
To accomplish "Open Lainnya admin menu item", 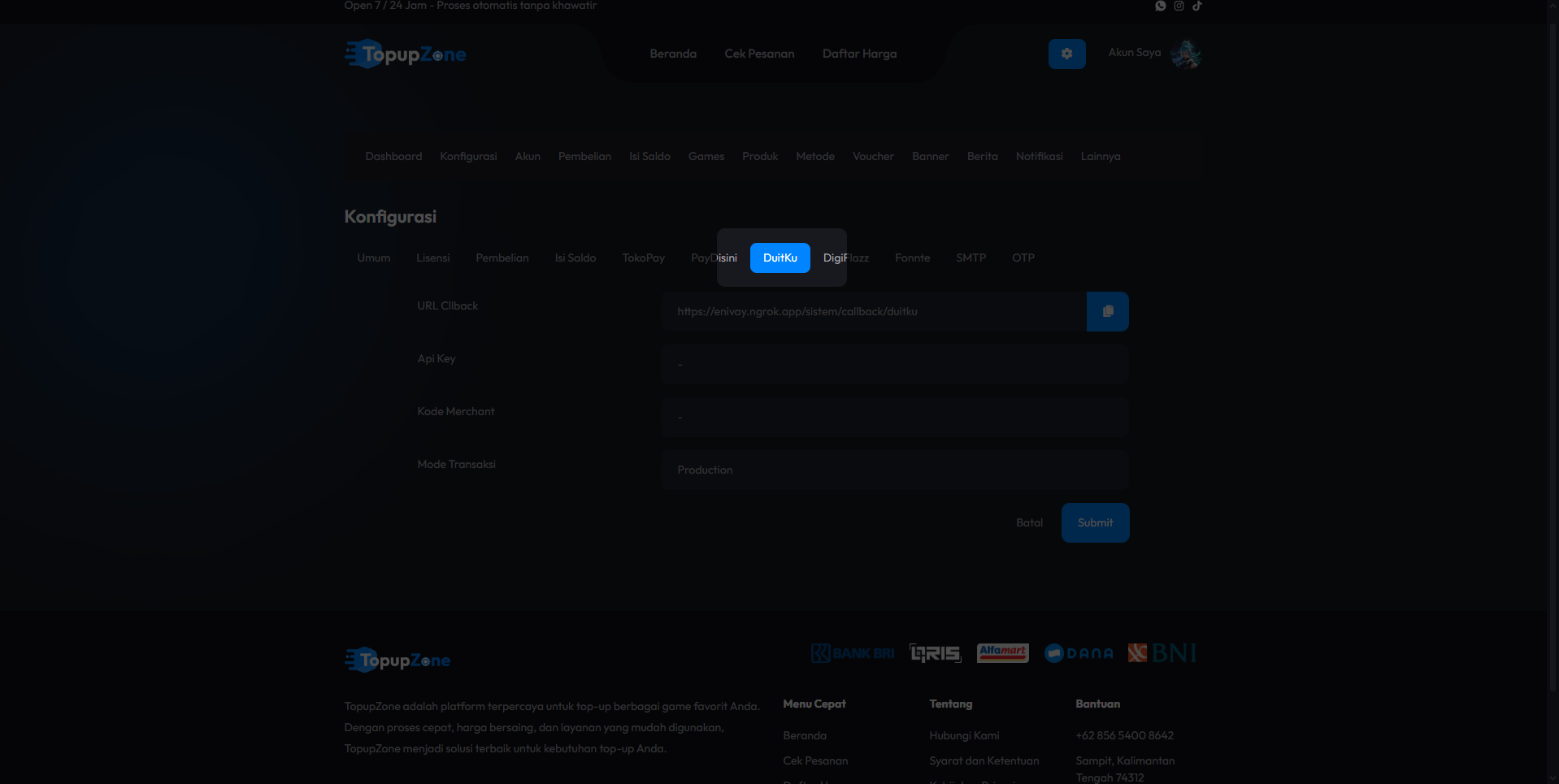I will (1101, 156).
